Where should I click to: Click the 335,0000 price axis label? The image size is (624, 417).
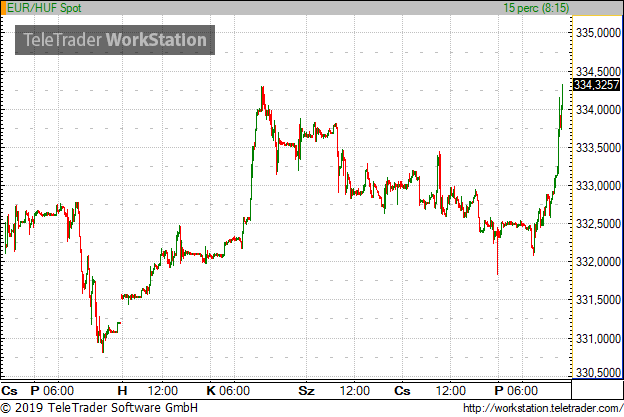pyautogui.click(x=599, y=33)
